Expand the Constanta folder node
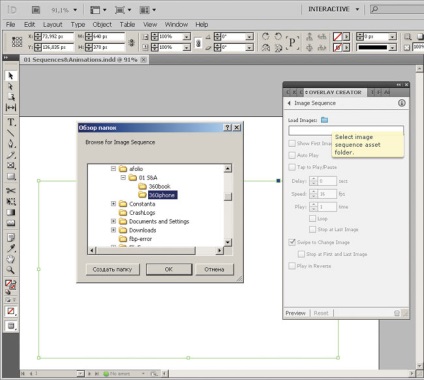 point(113,204)
